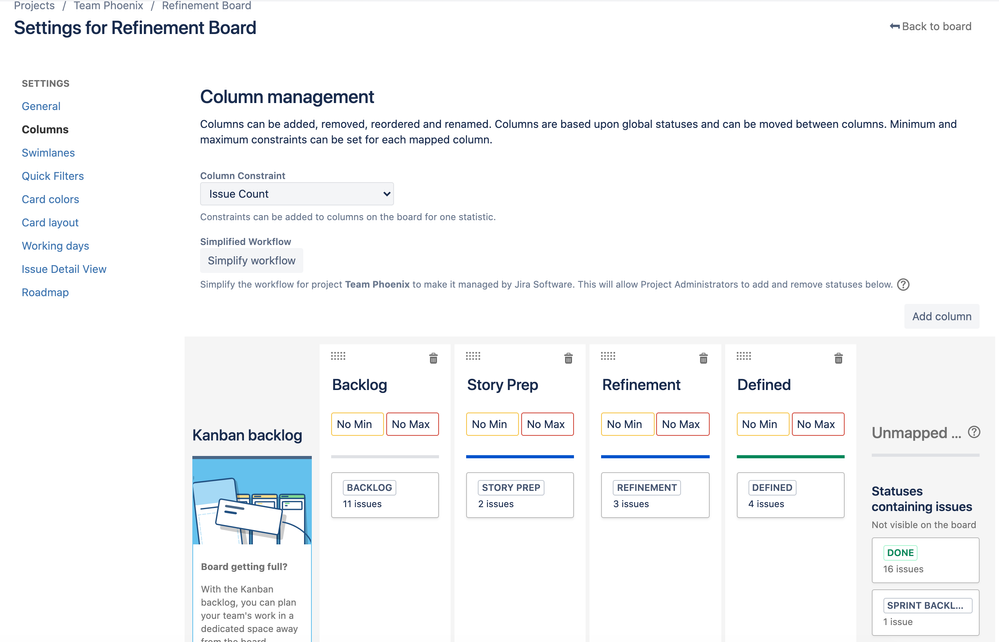Delete the Backlog column via trash icon
999x642 pixels.
(x=433, y=358)
